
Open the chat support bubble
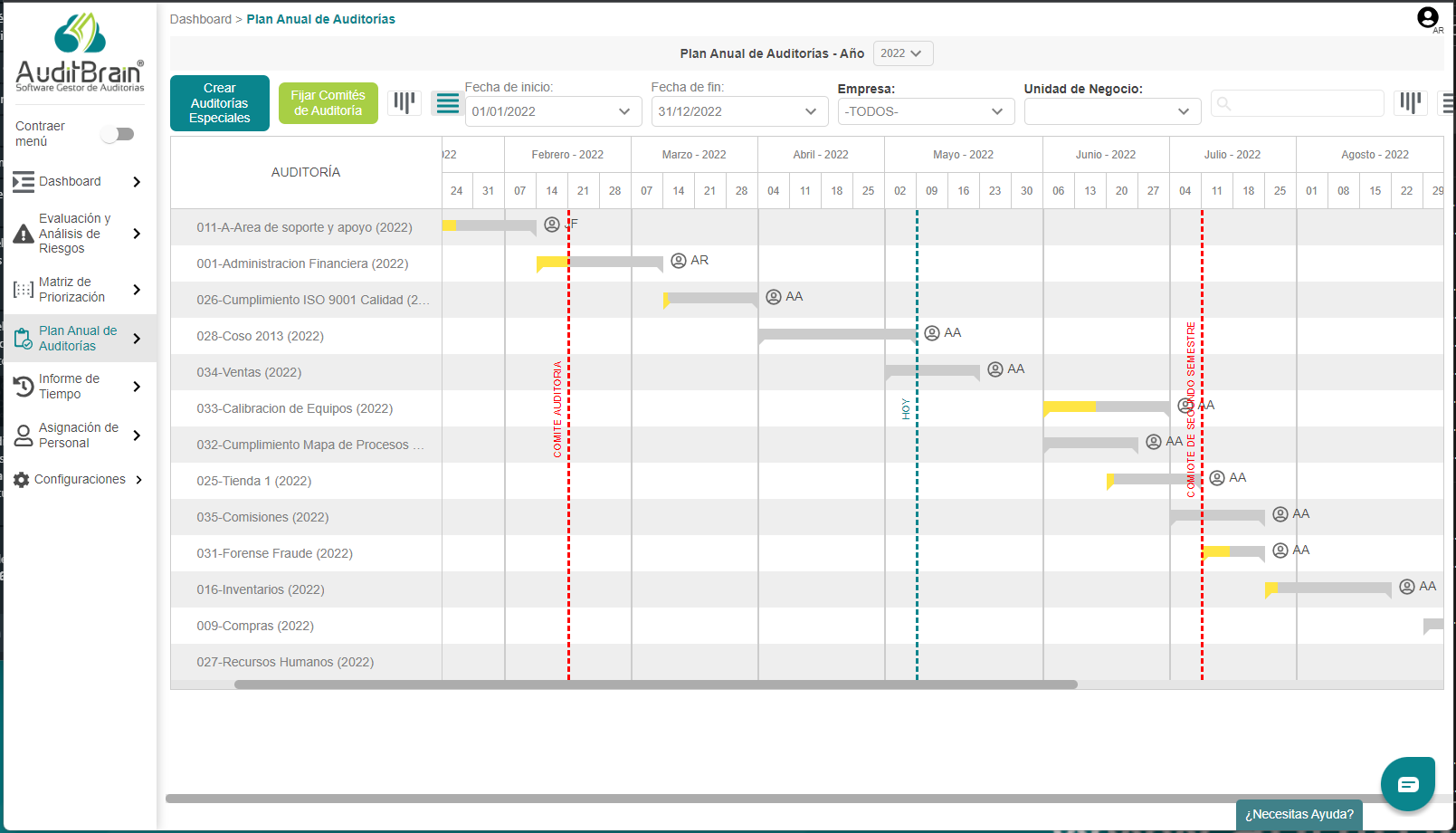1407,782
